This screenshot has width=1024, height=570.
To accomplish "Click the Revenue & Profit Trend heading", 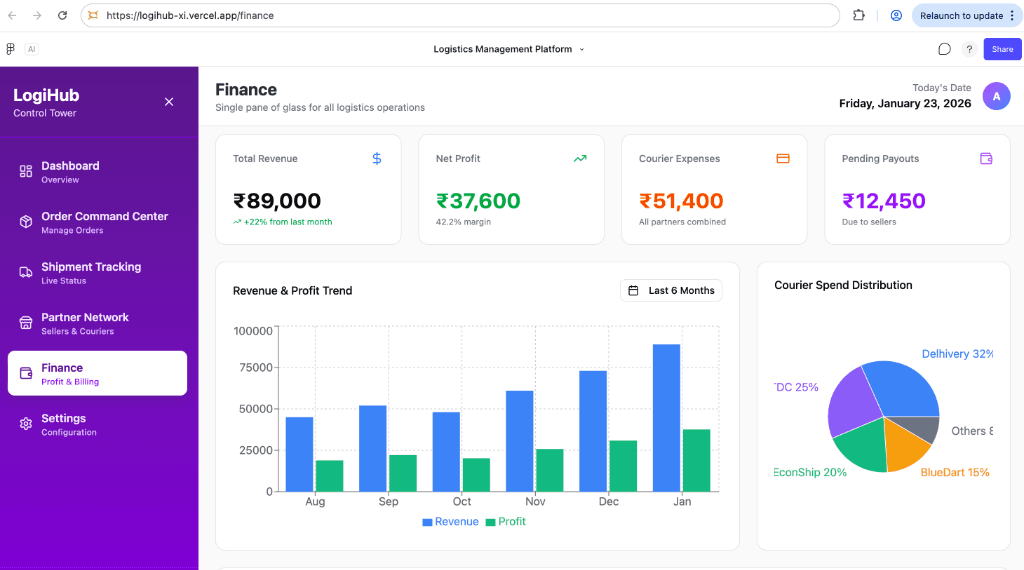I will click(293, 291).
